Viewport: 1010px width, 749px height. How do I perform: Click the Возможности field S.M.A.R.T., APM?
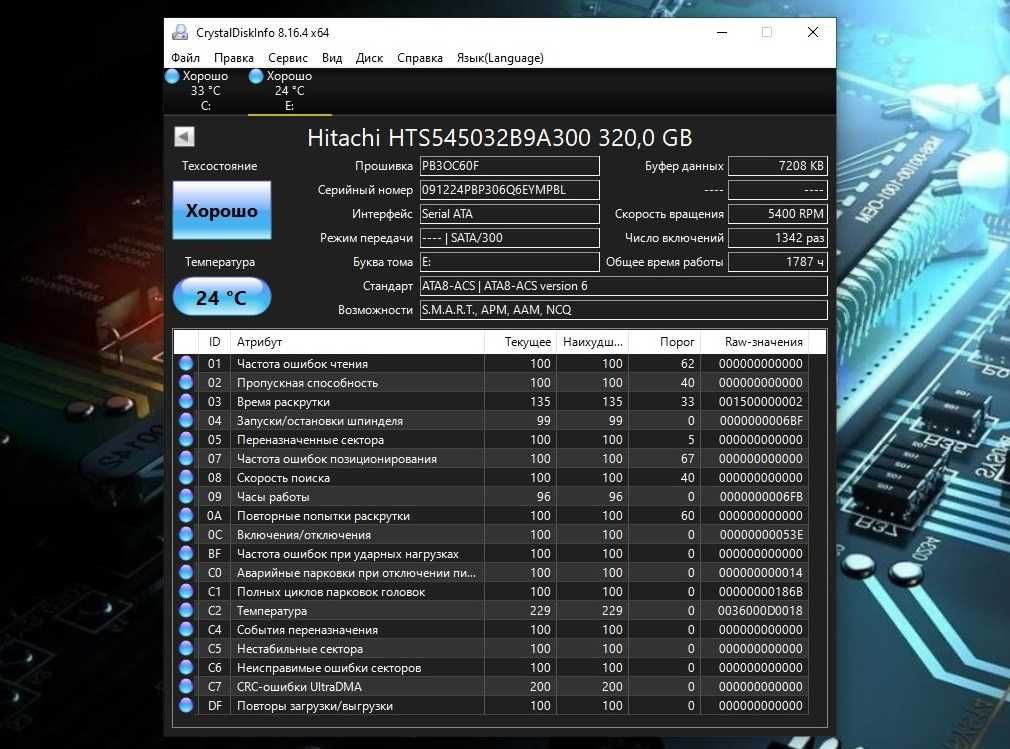point(624,310)
